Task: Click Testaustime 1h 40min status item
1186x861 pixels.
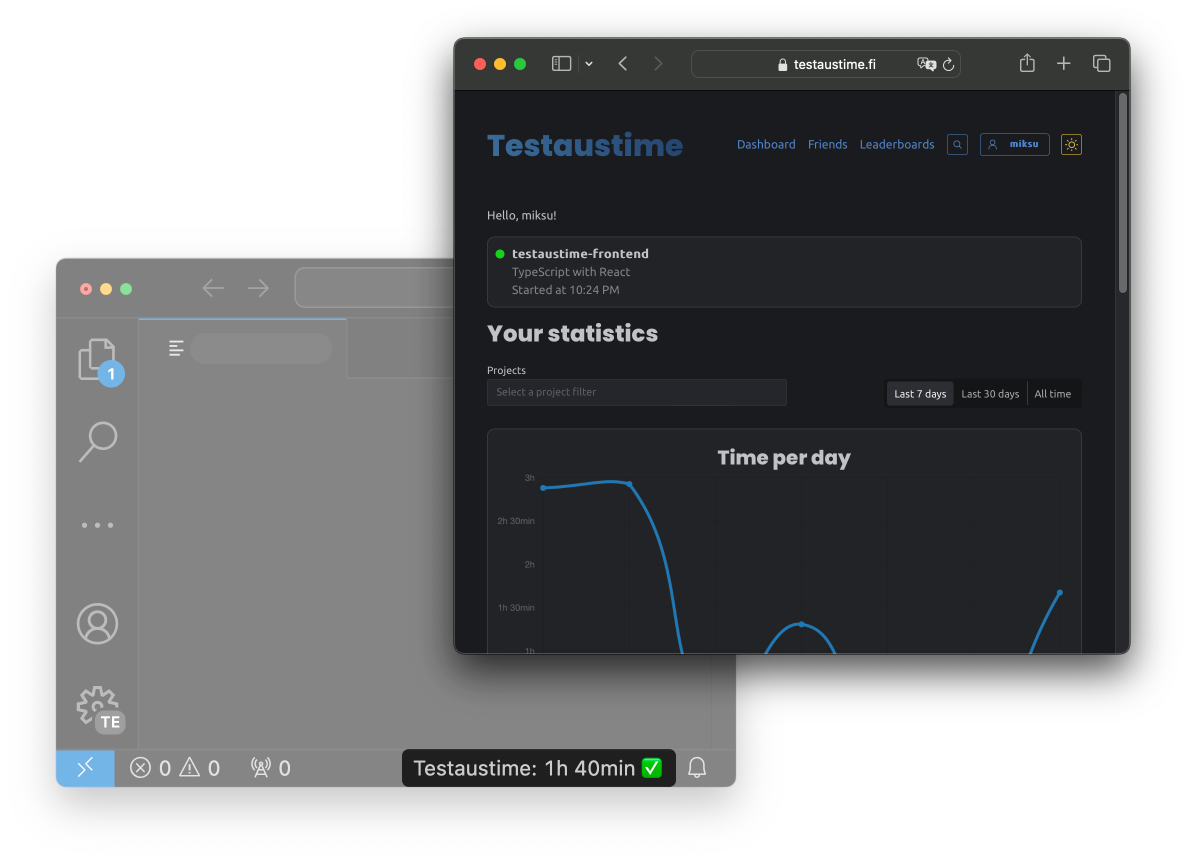Action: point(539,768)
